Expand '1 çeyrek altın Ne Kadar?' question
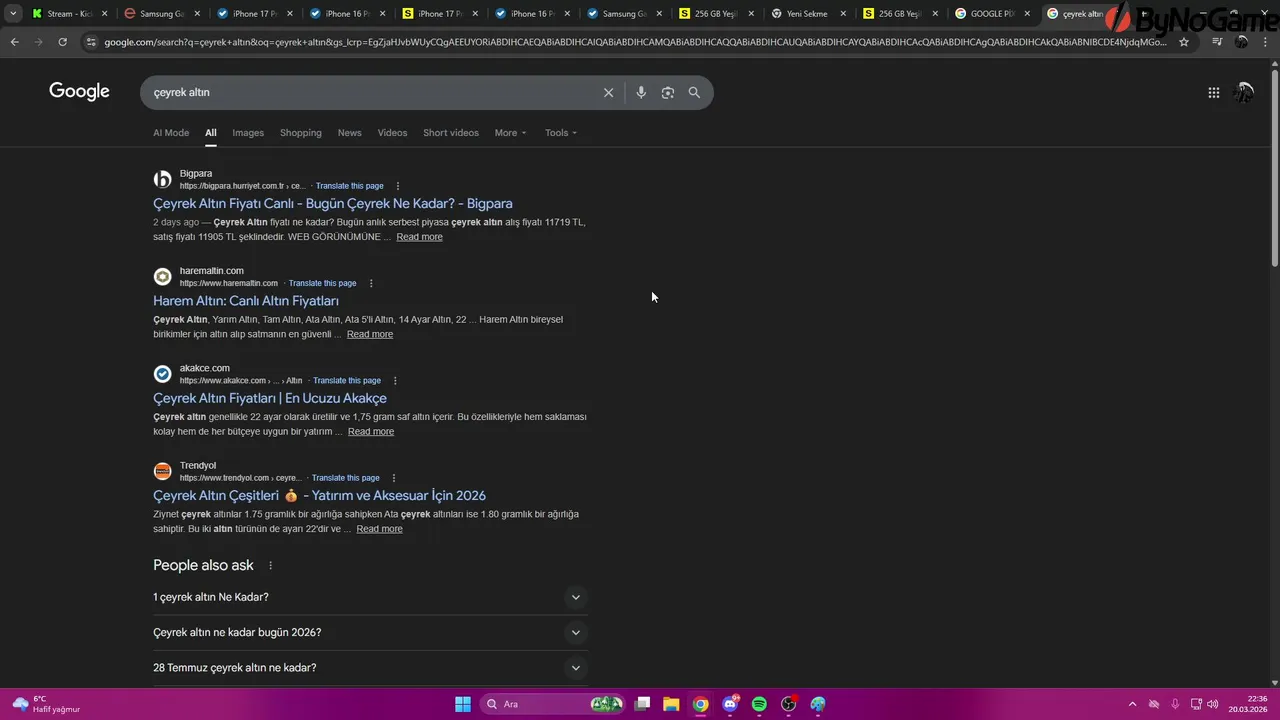Screen dimensions: 1280x720 (x=370, y=597)
